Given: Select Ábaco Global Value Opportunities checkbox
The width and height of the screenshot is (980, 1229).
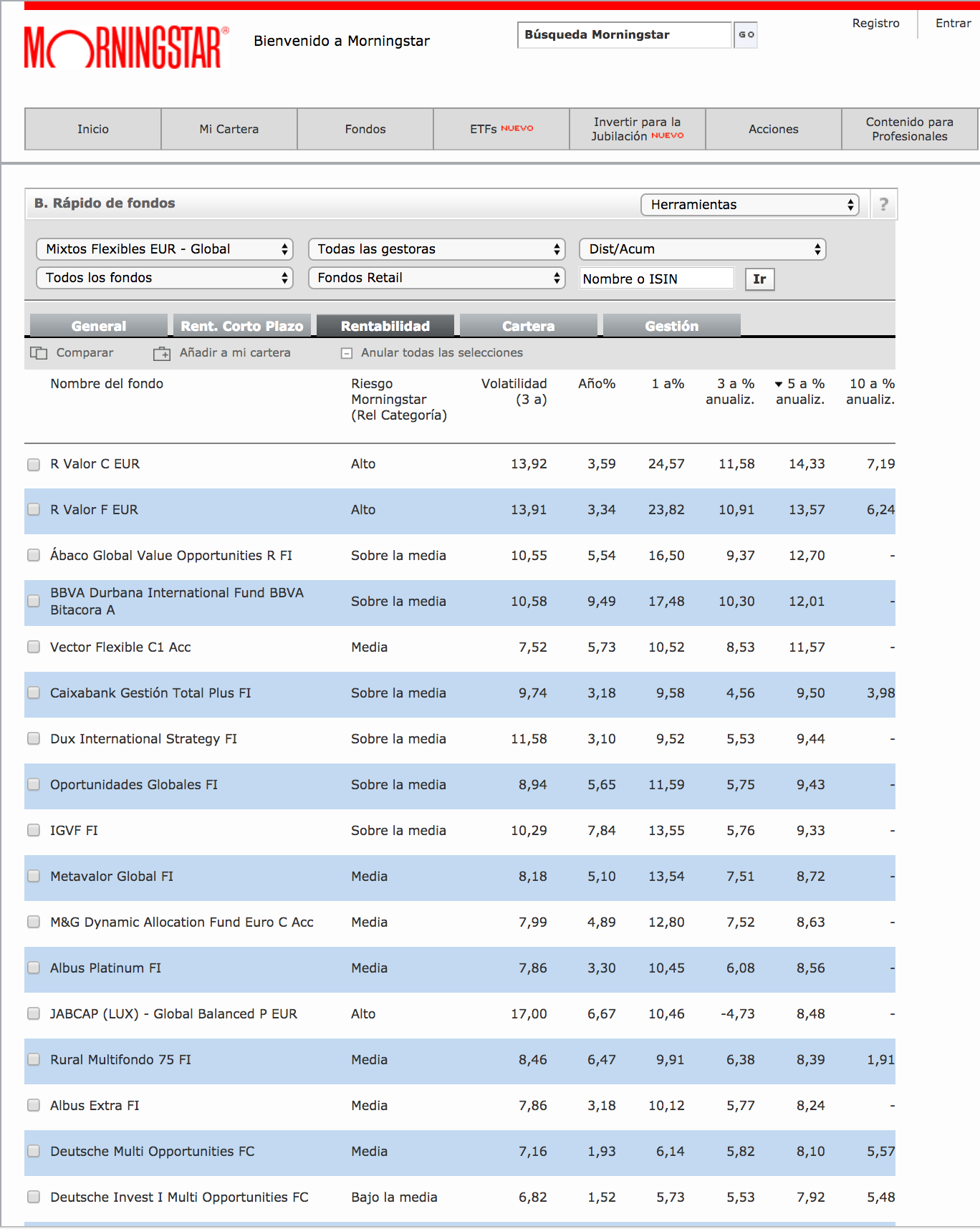Looking at the screenshot, I should coord(34,556).
